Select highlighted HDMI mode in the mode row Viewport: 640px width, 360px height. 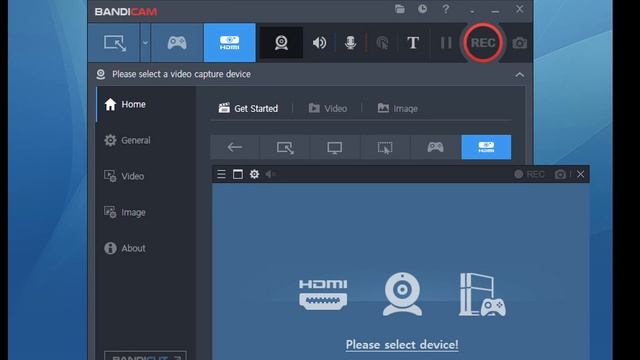[486, 147]
